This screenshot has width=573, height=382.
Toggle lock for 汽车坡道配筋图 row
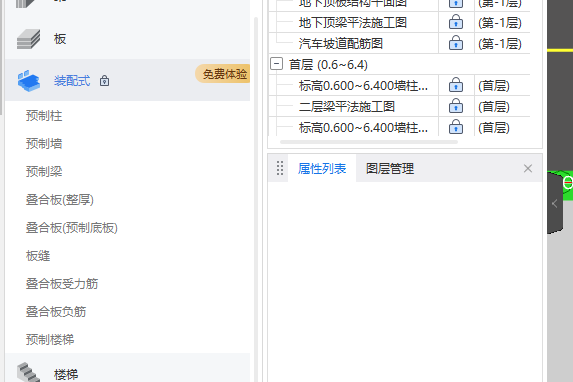(x=456, y=43)
